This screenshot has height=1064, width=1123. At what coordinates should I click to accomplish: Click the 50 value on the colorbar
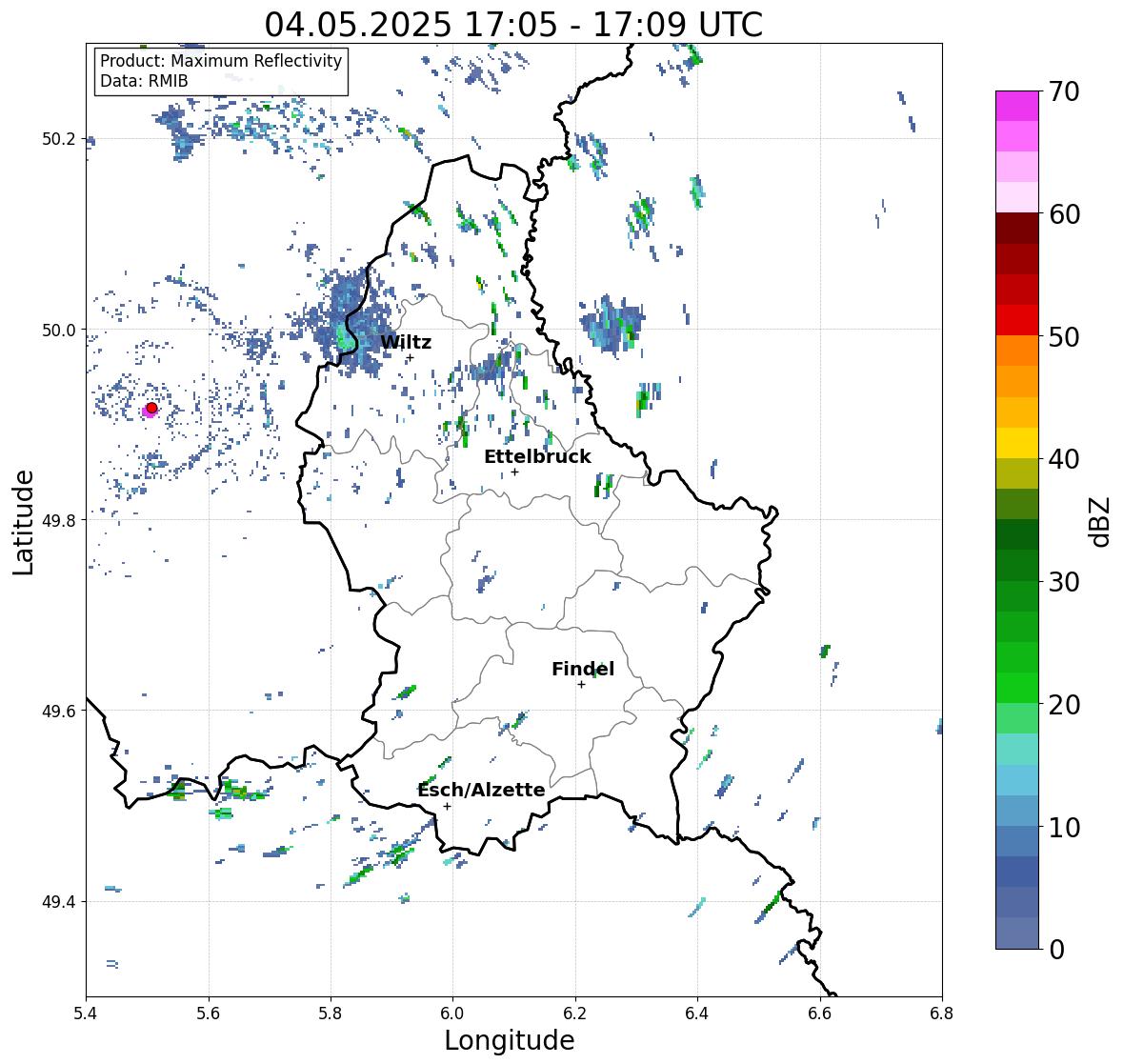pyautogui.click(x=1064, y=336)
